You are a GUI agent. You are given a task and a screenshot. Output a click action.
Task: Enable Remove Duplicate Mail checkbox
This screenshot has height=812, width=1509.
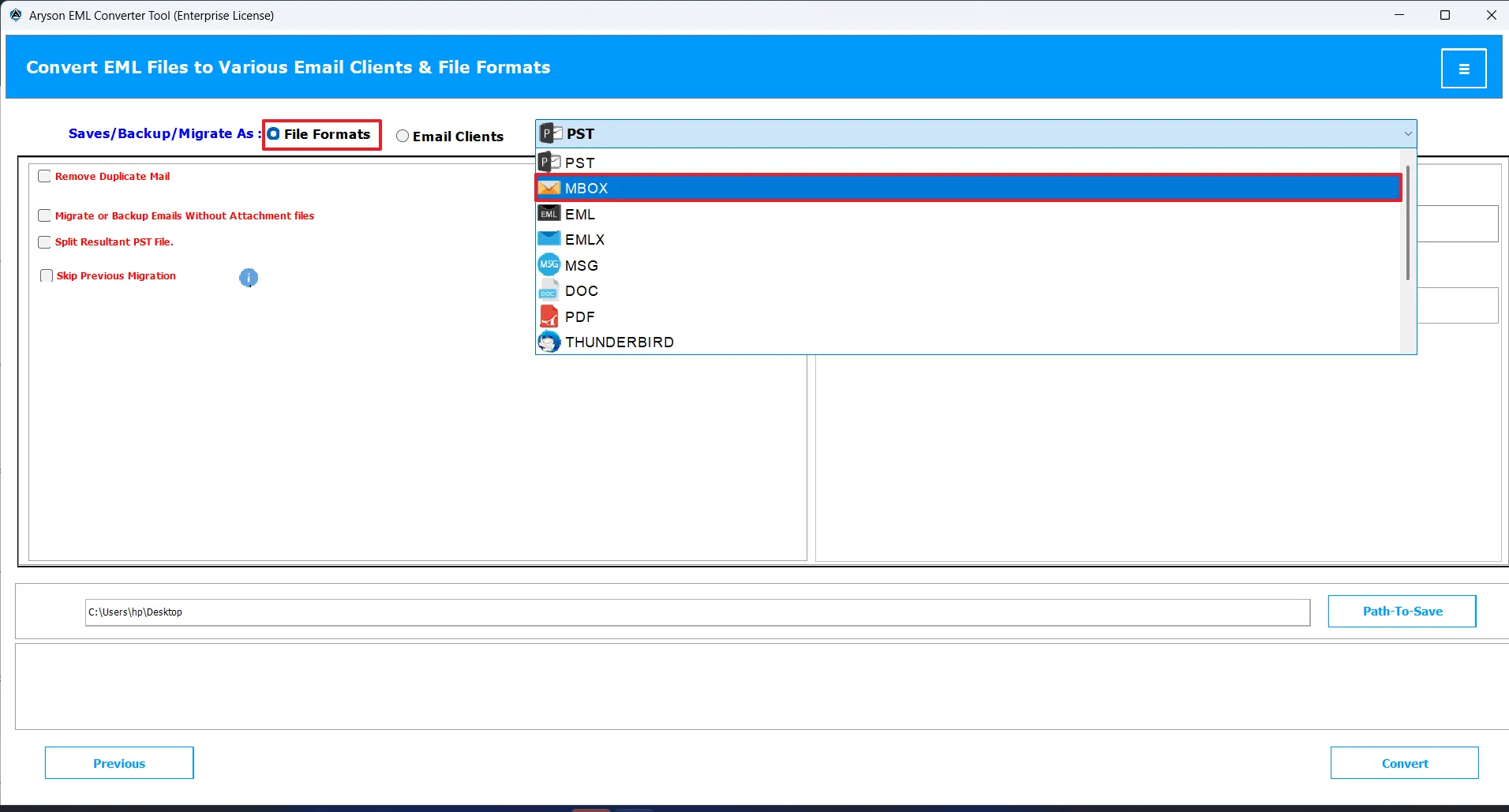coord(44,176)
